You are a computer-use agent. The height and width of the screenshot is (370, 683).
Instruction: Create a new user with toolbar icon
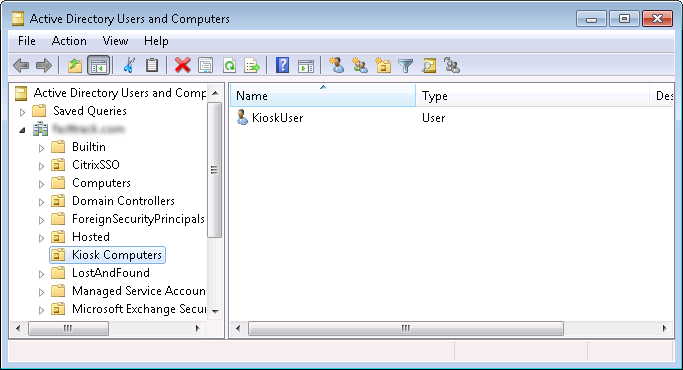336,65
